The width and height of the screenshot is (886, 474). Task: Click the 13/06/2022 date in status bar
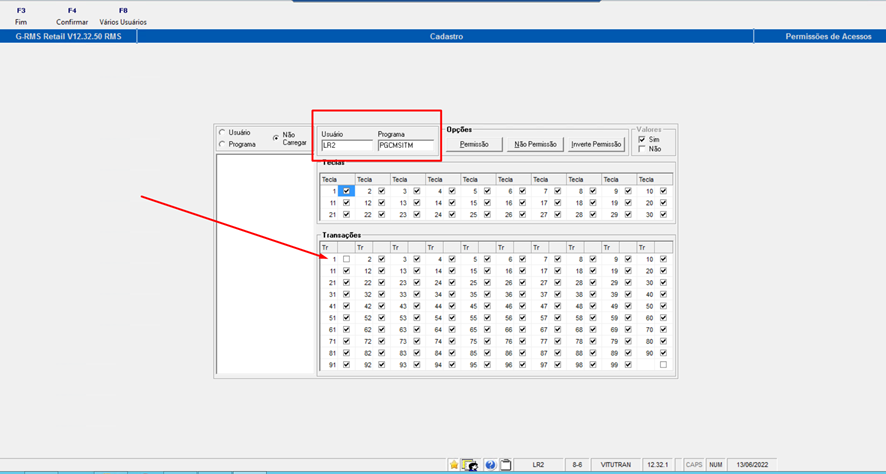tap(752, 464)
